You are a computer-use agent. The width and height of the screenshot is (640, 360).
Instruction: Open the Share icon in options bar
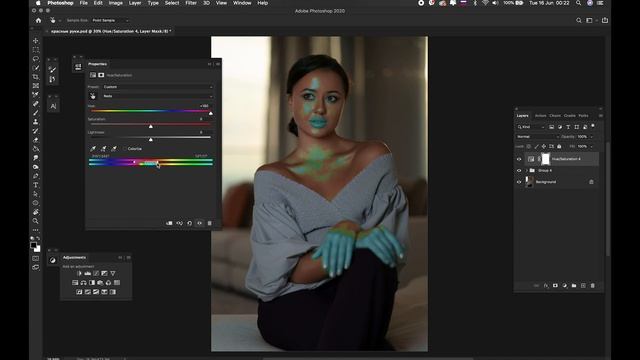605,20
